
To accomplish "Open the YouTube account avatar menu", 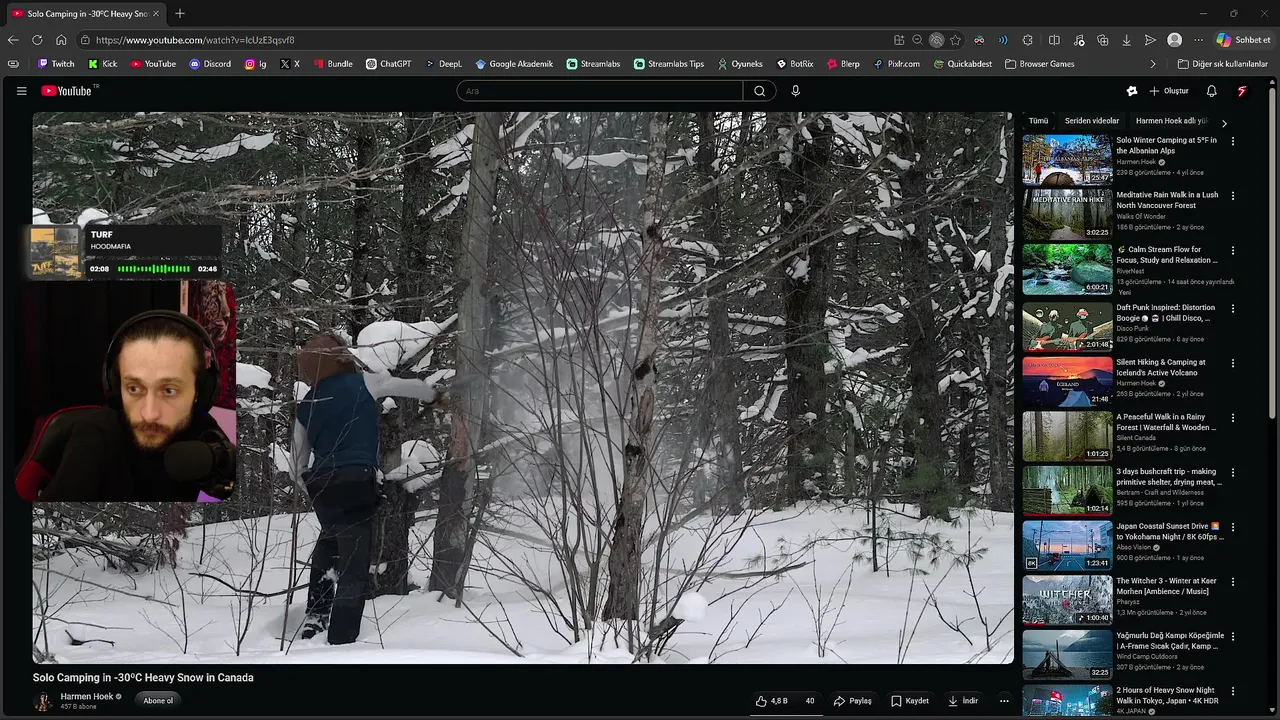I will coord(1243,91).
